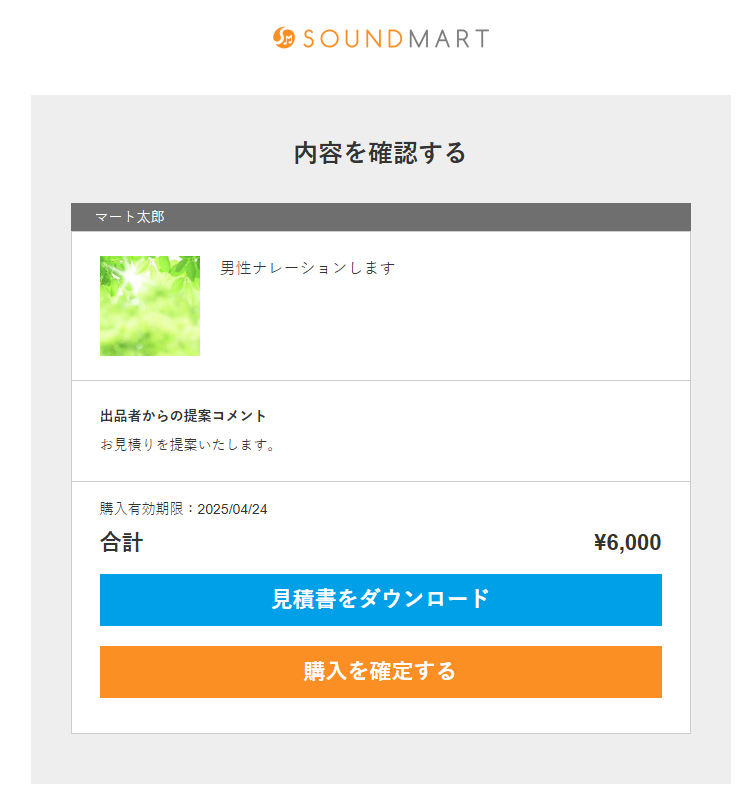Click the comment text お見積りを提案いたします。
The width and height of the screenshot is (756, 802).
tap(187, 445)
